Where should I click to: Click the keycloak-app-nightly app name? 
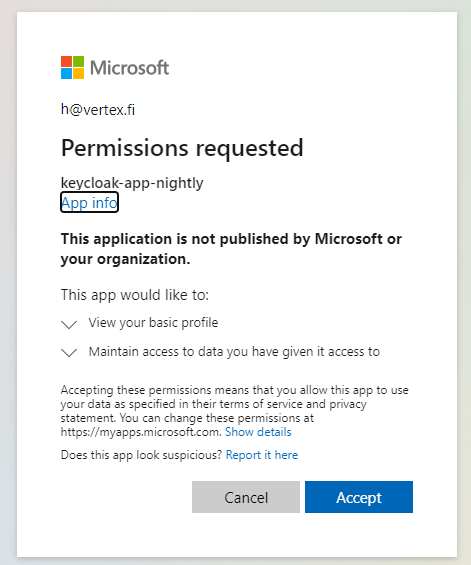tap(132, 183)
